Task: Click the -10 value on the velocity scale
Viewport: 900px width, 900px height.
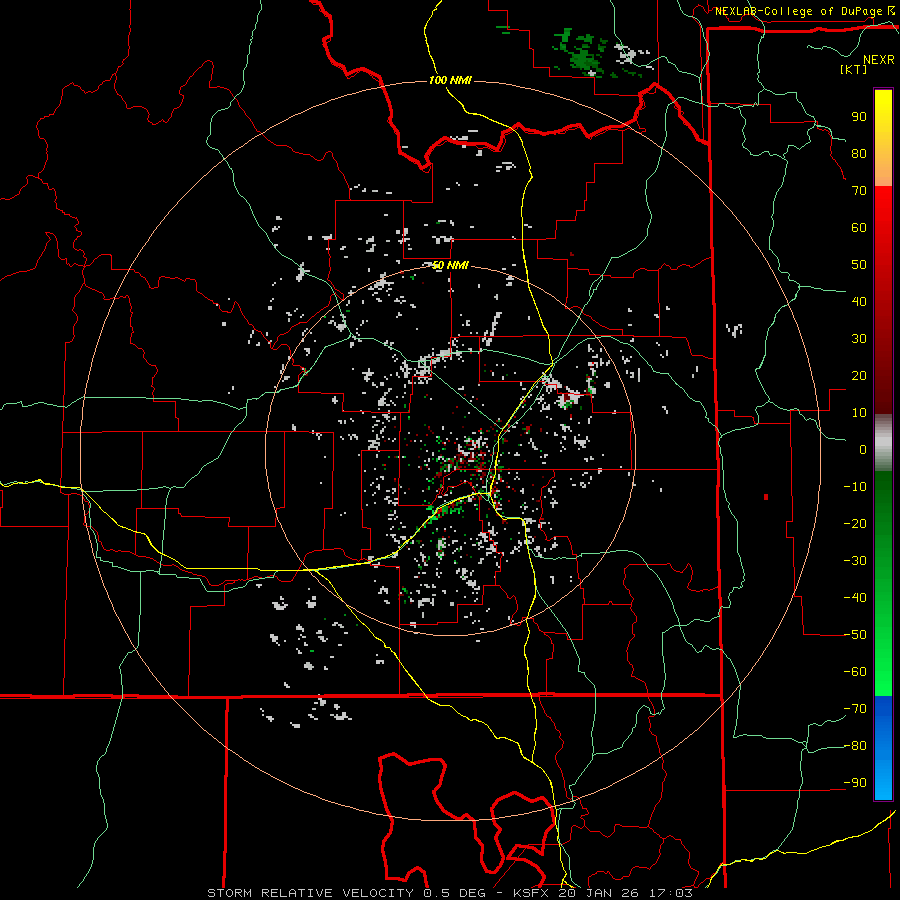Action: (x=855, y=487)
